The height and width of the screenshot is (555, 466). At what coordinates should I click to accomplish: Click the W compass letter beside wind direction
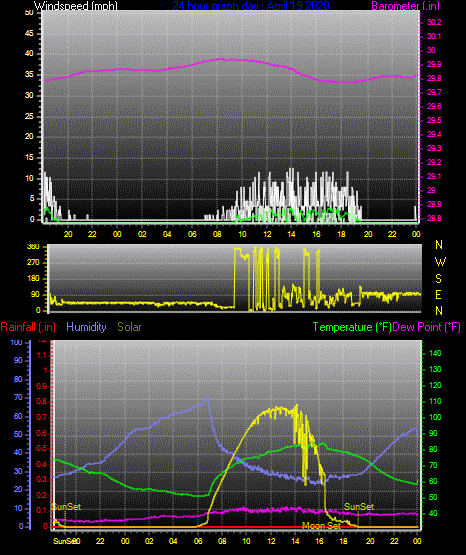coord(440,262)
